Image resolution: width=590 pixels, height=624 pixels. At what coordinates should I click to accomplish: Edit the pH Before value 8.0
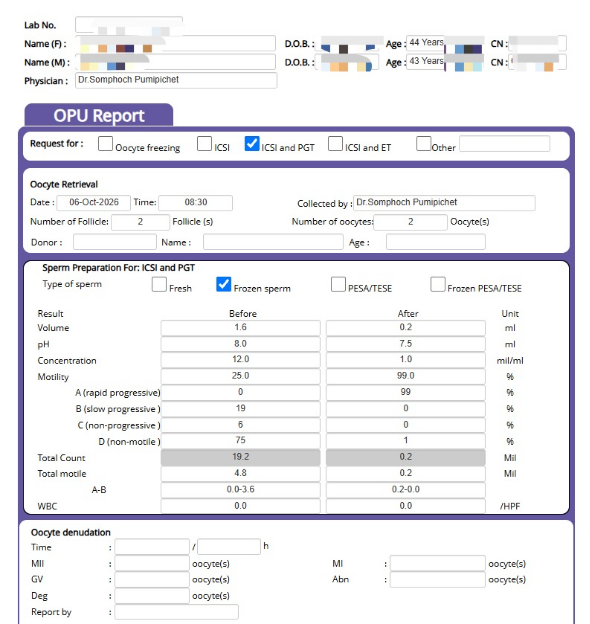click(x=240, y=344)
